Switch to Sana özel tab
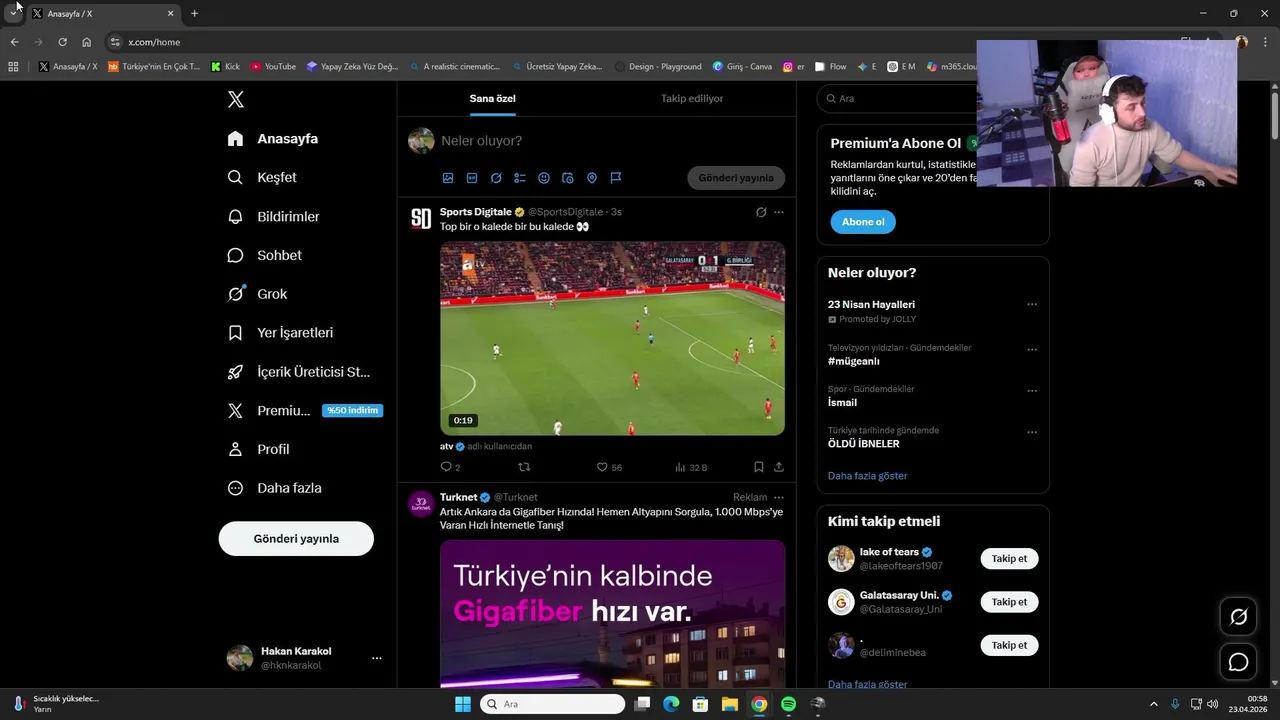Screen dimensions: 1280x720 click(x=493, y=99)
